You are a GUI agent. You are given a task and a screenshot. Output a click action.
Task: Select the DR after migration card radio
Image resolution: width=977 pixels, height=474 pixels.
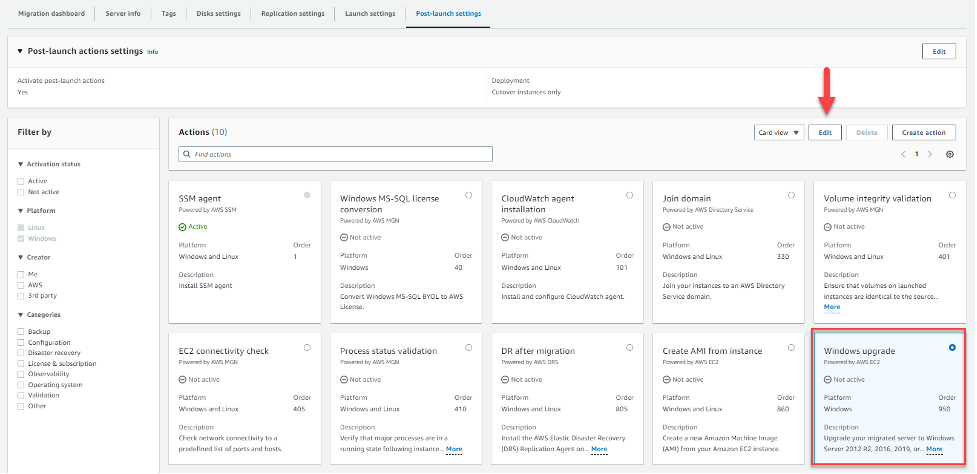[x=629, y=348]
